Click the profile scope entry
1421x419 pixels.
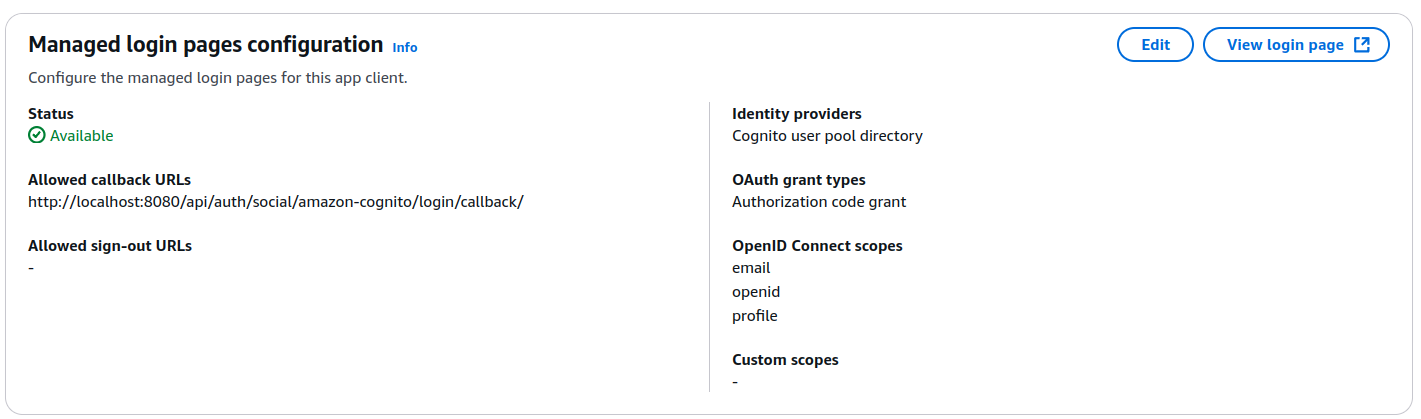[x=755, y=316]
